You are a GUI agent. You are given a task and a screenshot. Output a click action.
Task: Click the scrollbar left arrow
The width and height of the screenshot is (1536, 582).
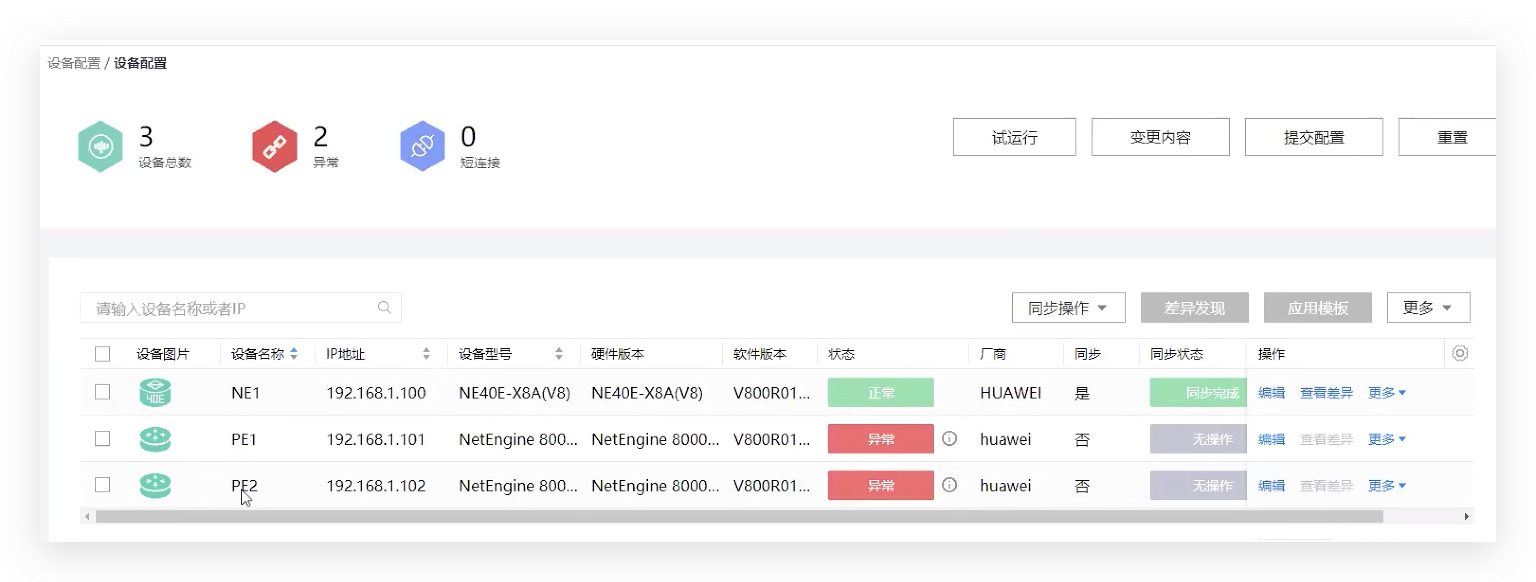pos(87,516)
